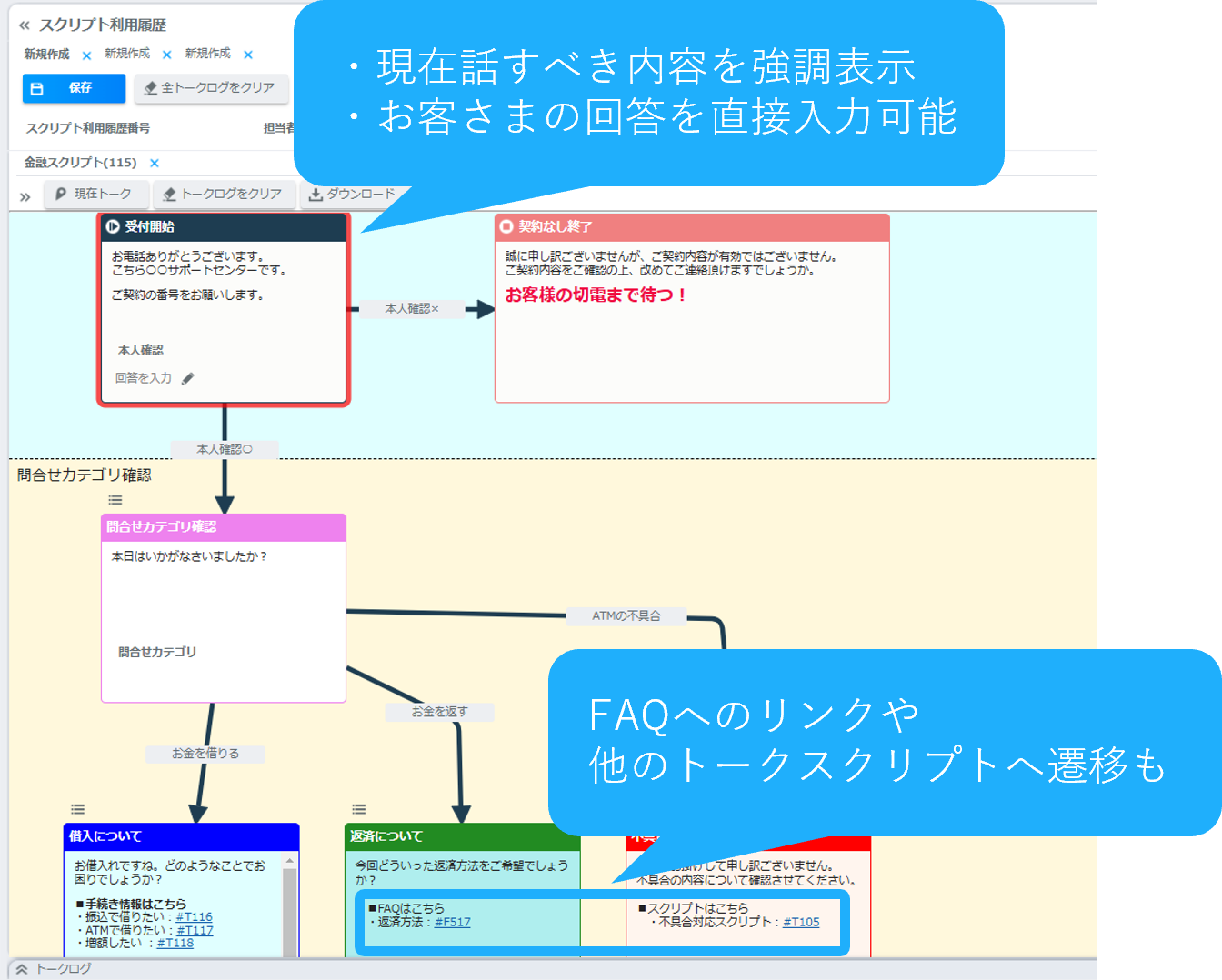Click the floppy disk save icon
Screen dimensions: 1222x980
pyautogui.click(x=37, y=89)
